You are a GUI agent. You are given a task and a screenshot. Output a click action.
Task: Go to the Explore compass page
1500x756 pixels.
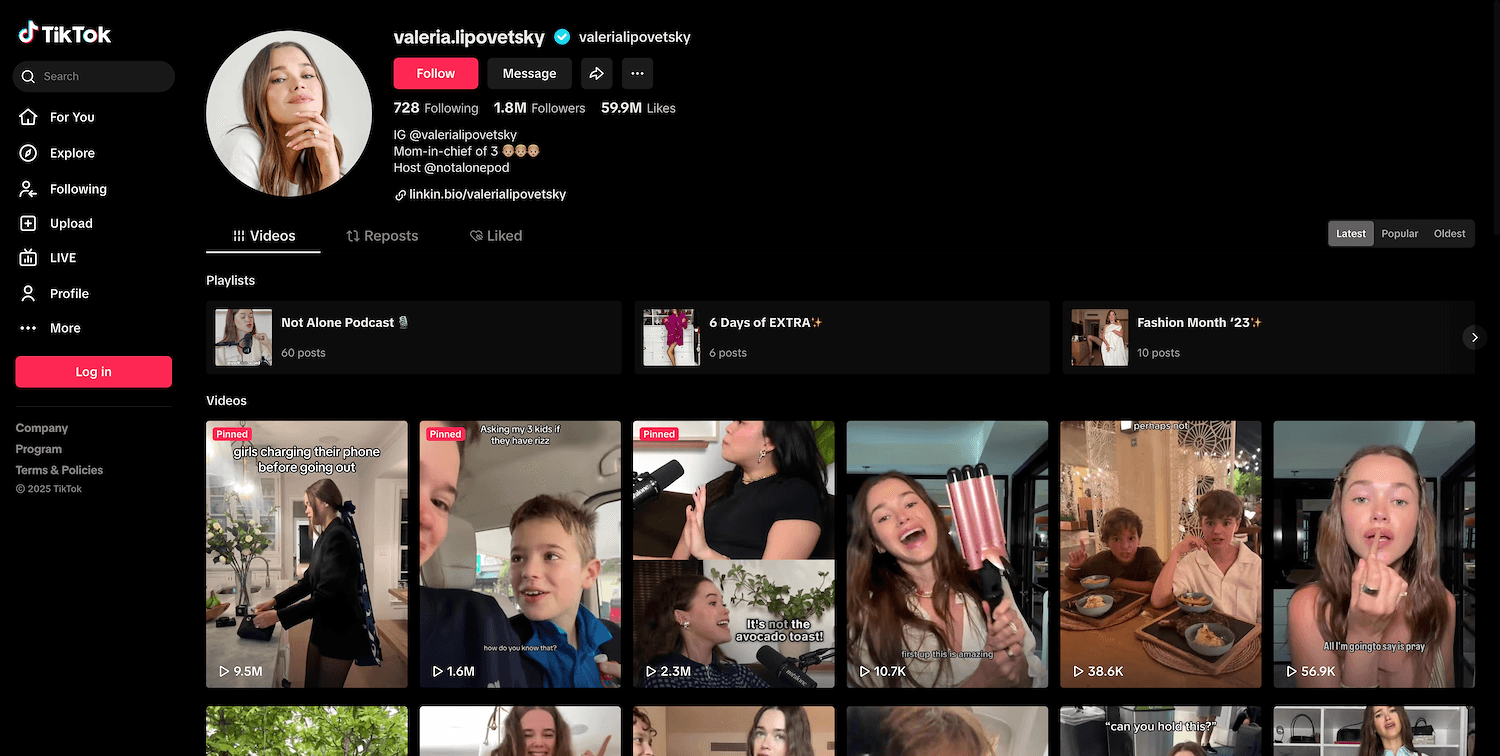71,153
